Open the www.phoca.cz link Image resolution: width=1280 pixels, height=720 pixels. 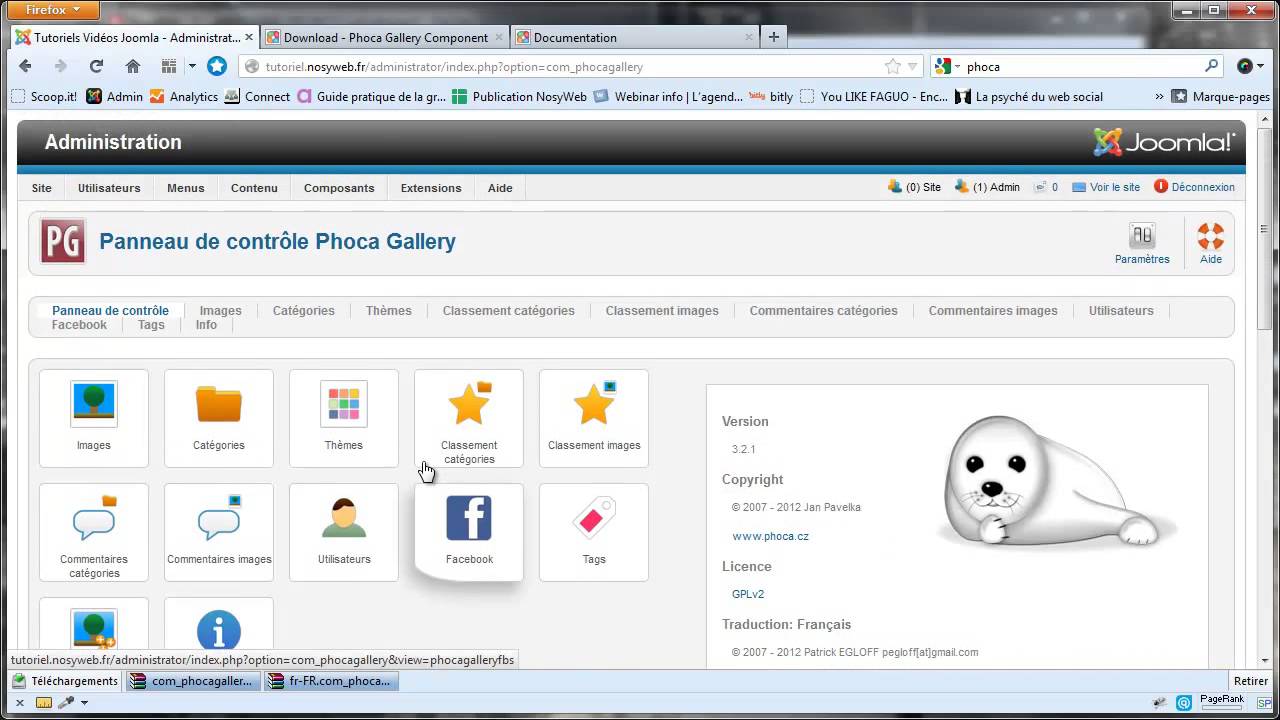tap(770, 536)
